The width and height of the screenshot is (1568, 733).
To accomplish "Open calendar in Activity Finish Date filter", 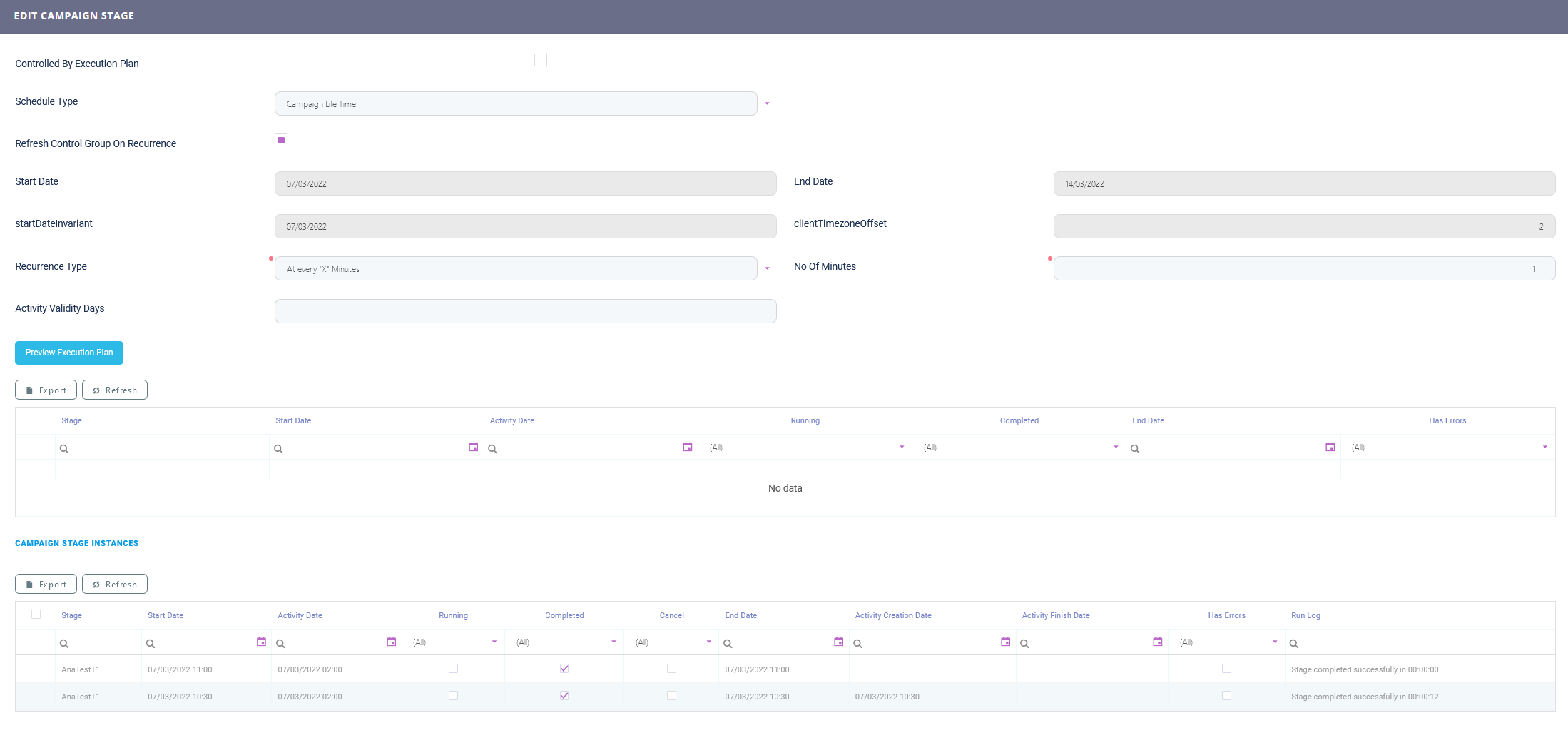I will point(1157,642).
